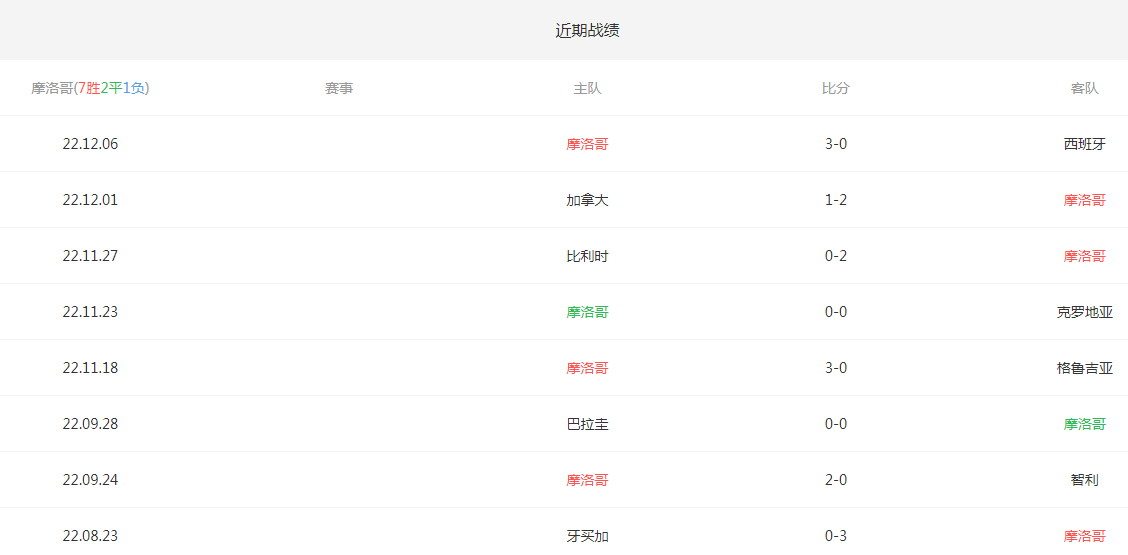1128x555 pixels.
Task: Open away team 智利
Action: tap(1085, 480)
